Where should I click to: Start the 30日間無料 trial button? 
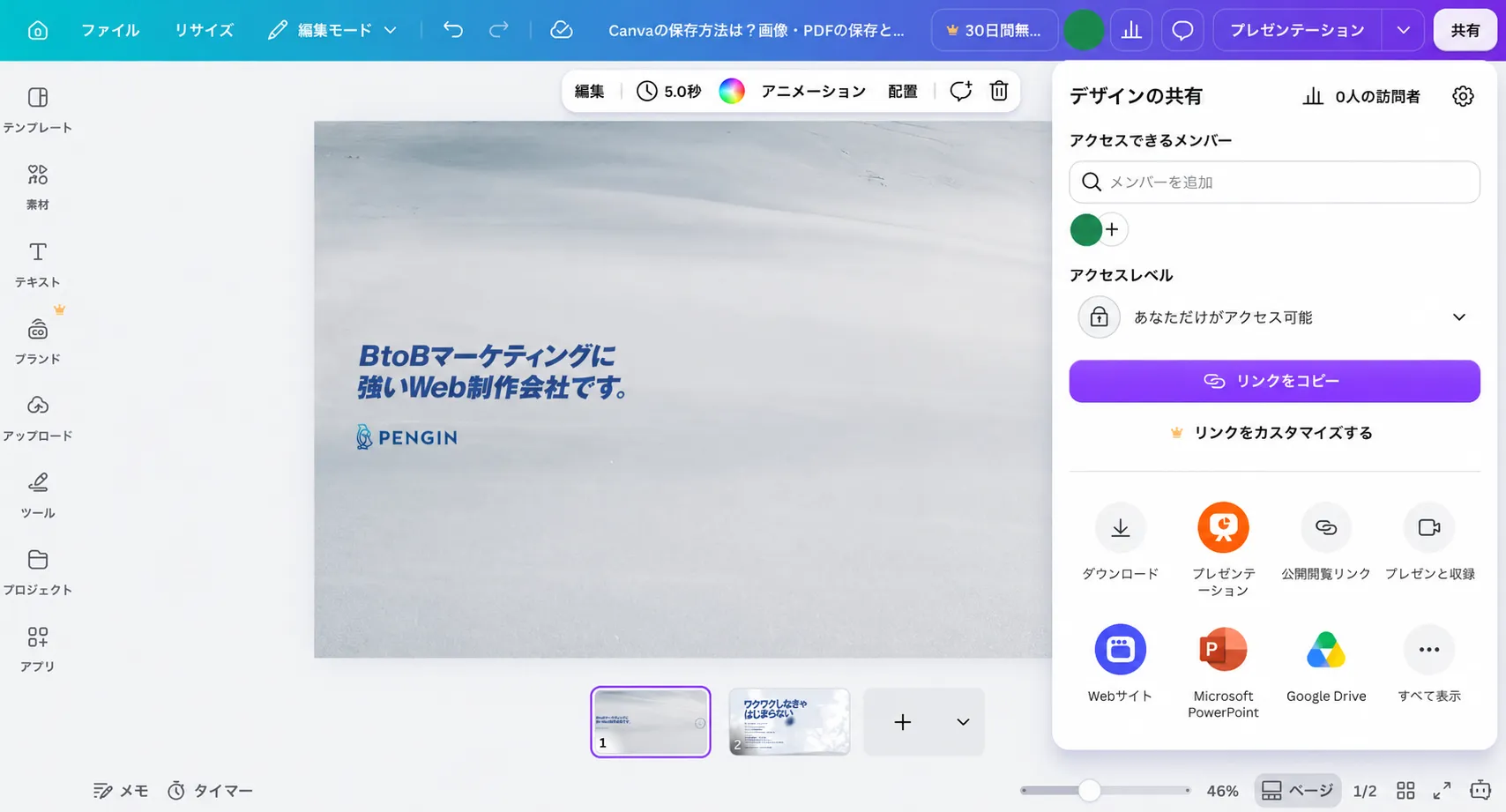pyautogui.click(x=994, y=30)
